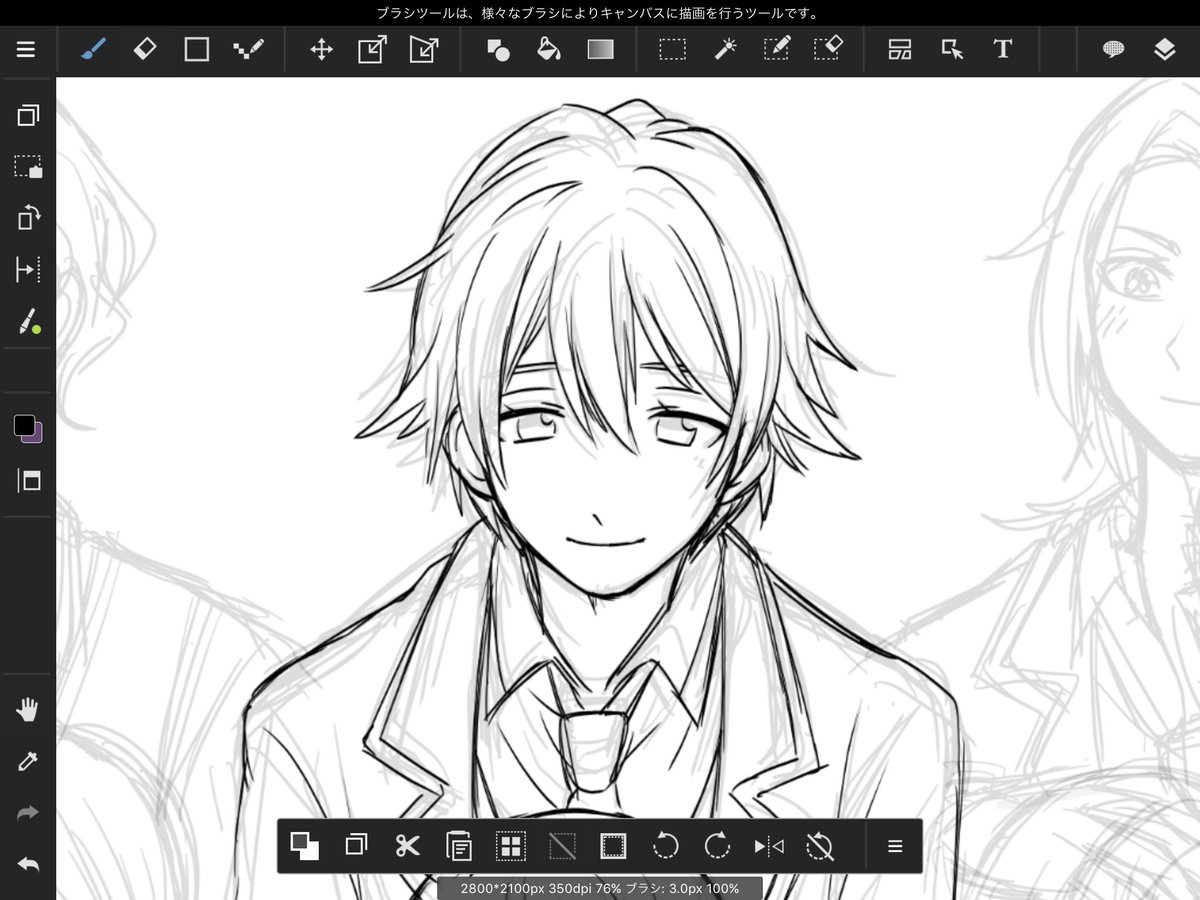1200x900 pixels.
Task: Select the selection eraser tool
Action: point(829,49)
